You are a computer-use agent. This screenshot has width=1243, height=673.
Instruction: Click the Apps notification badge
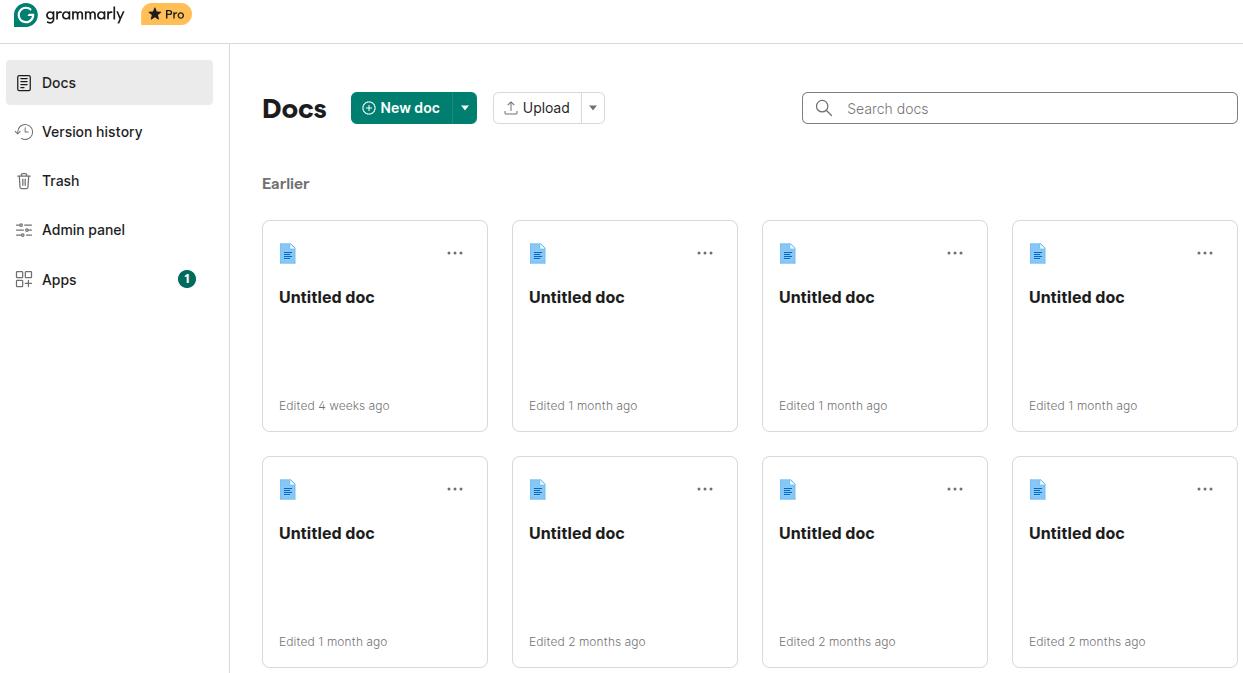click(186, 279)
